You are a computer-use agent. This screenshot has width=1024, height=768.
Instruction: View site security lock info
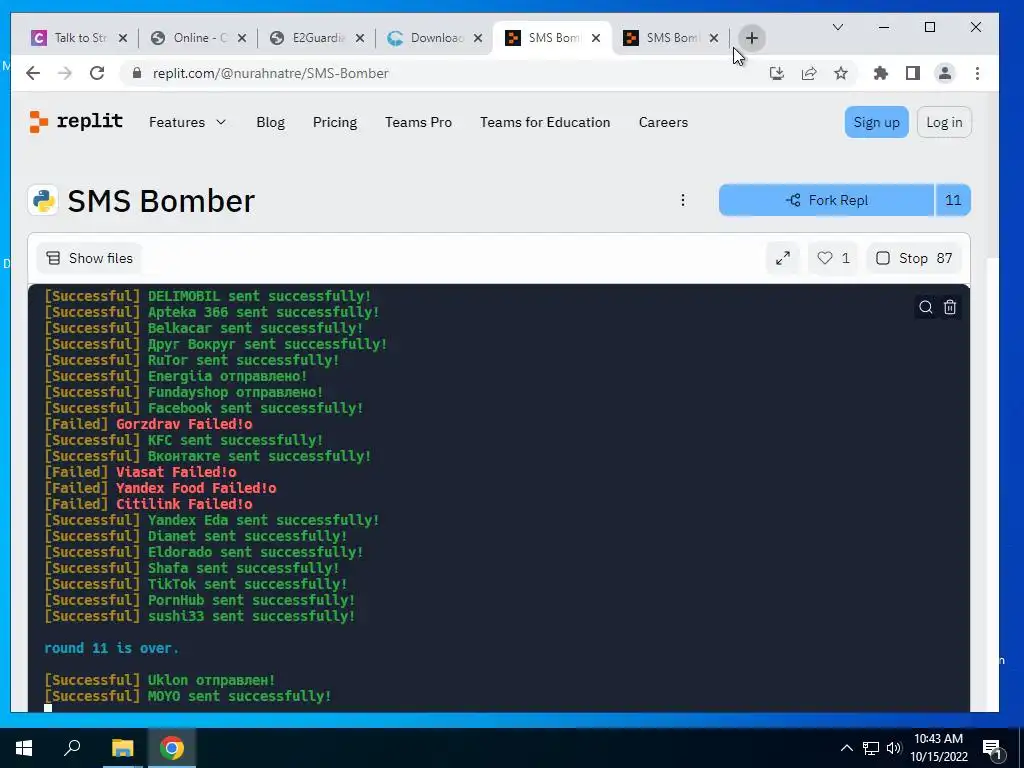[x=136, y=73]
